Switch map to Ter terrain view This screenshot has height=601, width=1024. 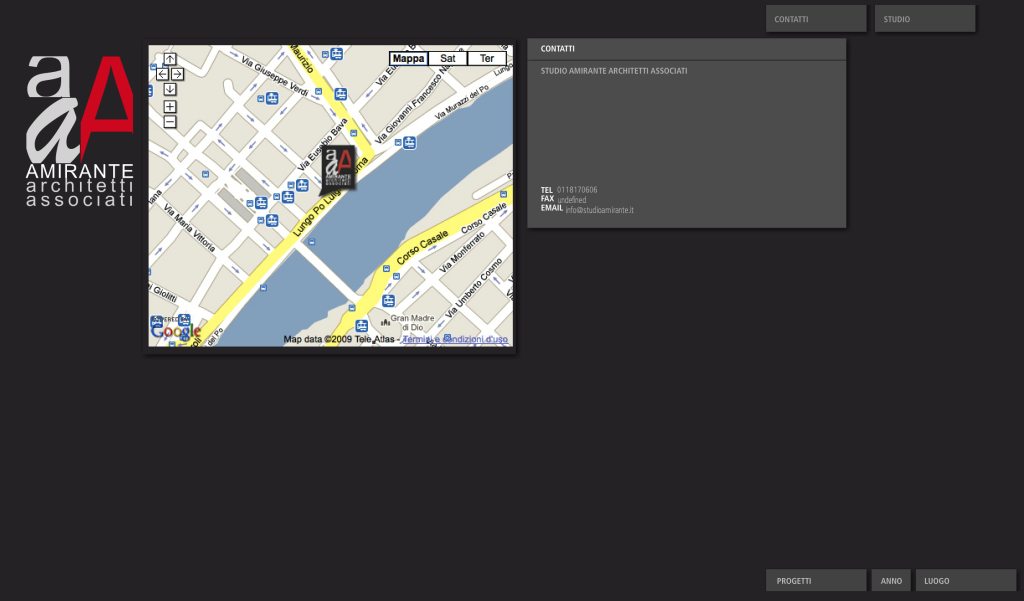tap(487, 59)
